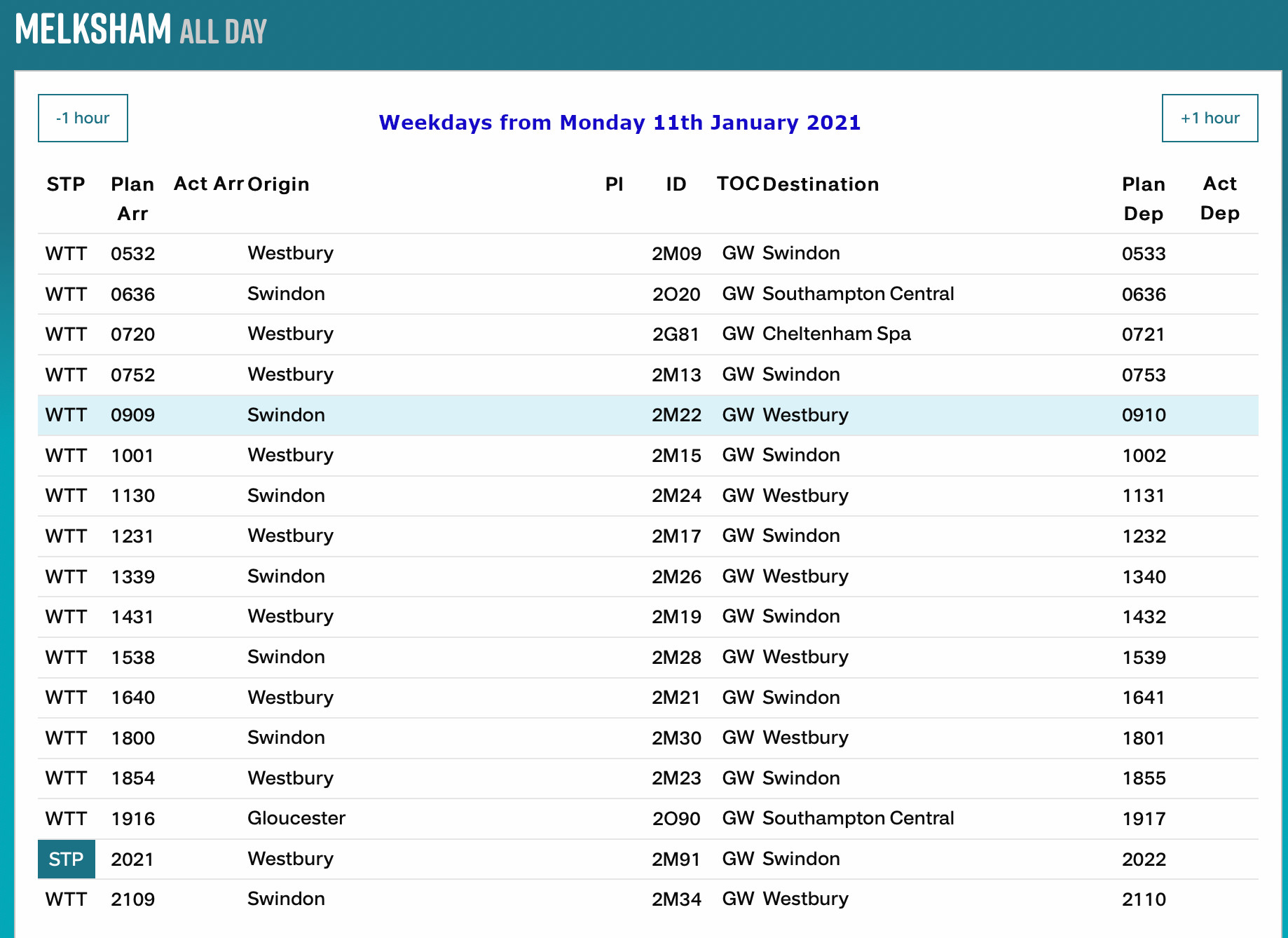This screenshot has width=1288, height=938.
Task: Click the Origin column header
Action: tap(278, 184)
